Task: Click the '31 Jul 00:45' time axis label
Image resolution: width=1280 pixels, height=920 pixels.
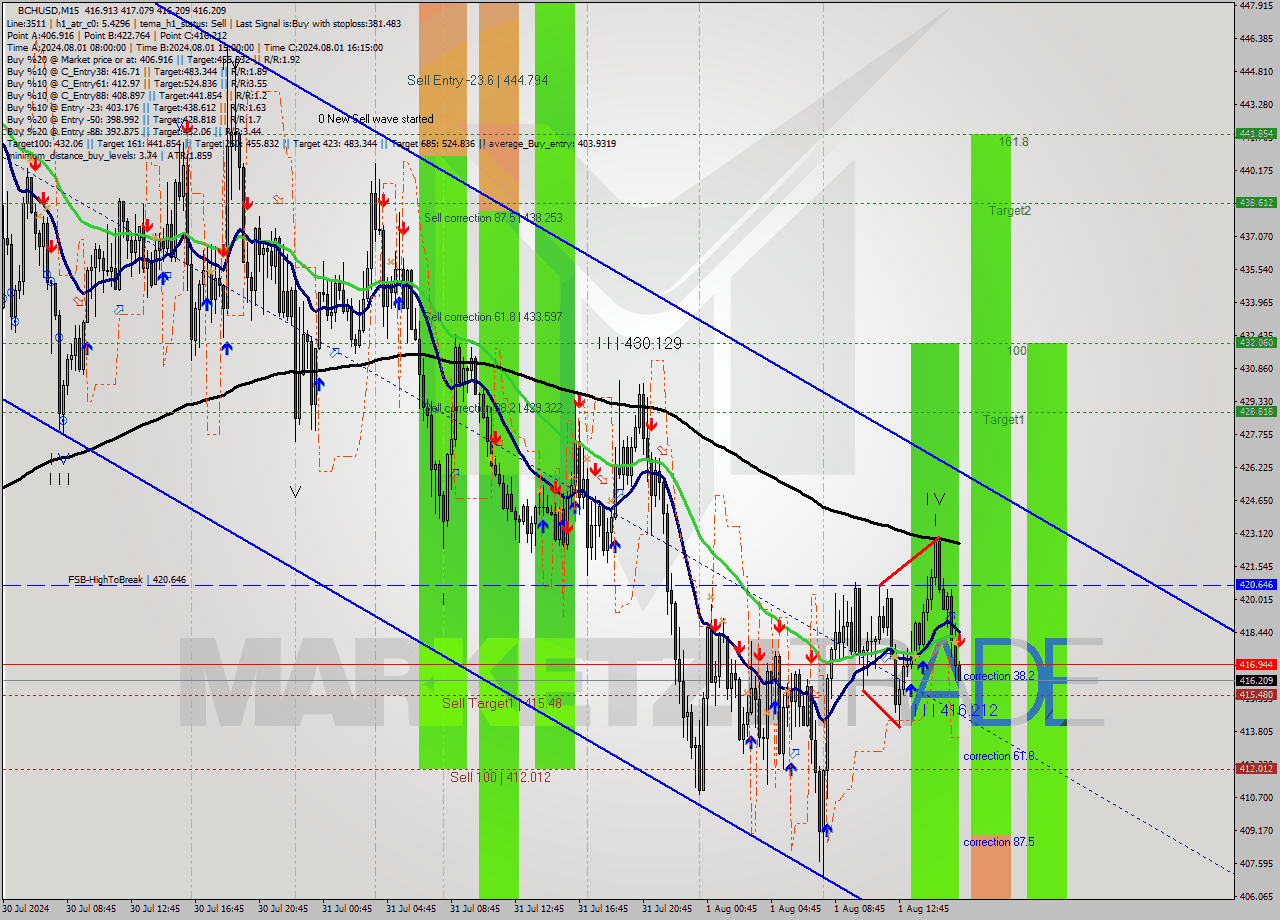Action: pyautogui.click(x=347, y=910)
